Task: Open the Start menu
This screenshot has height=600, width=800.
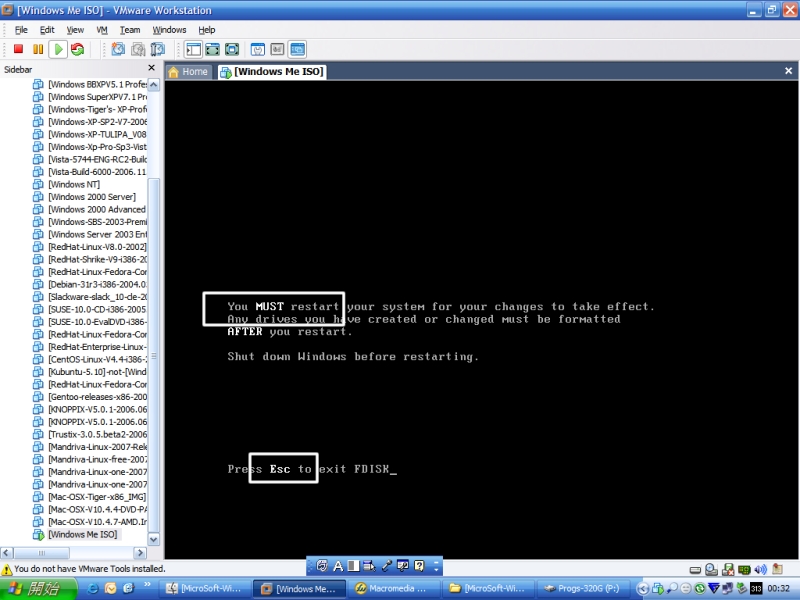Action: click(x=38, y=588)
